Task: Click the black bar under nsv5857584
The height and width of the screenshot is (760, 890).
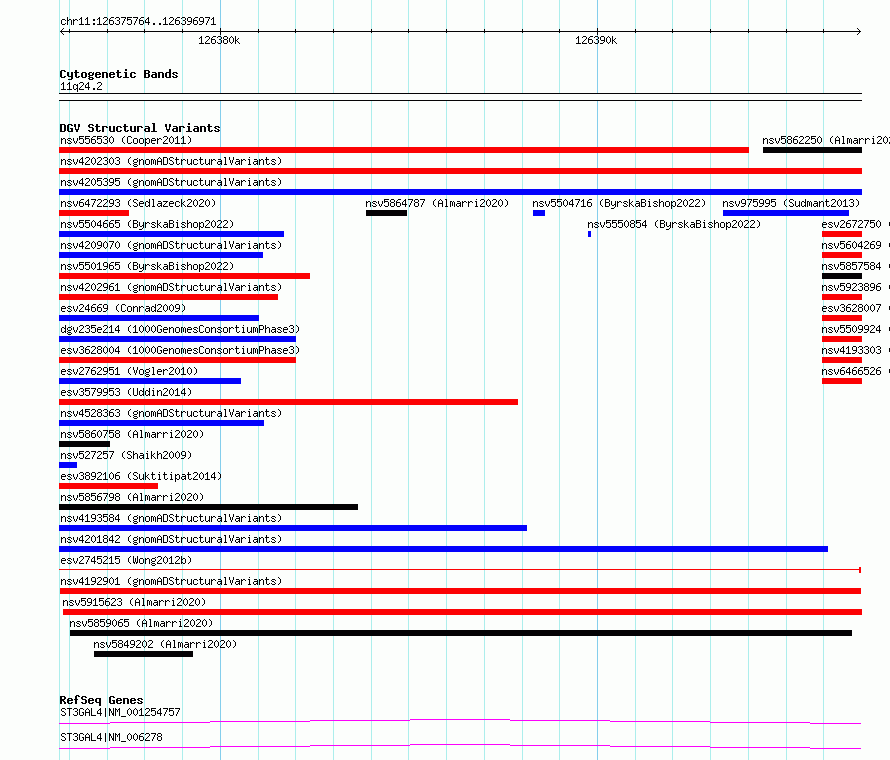Action: 842,276
